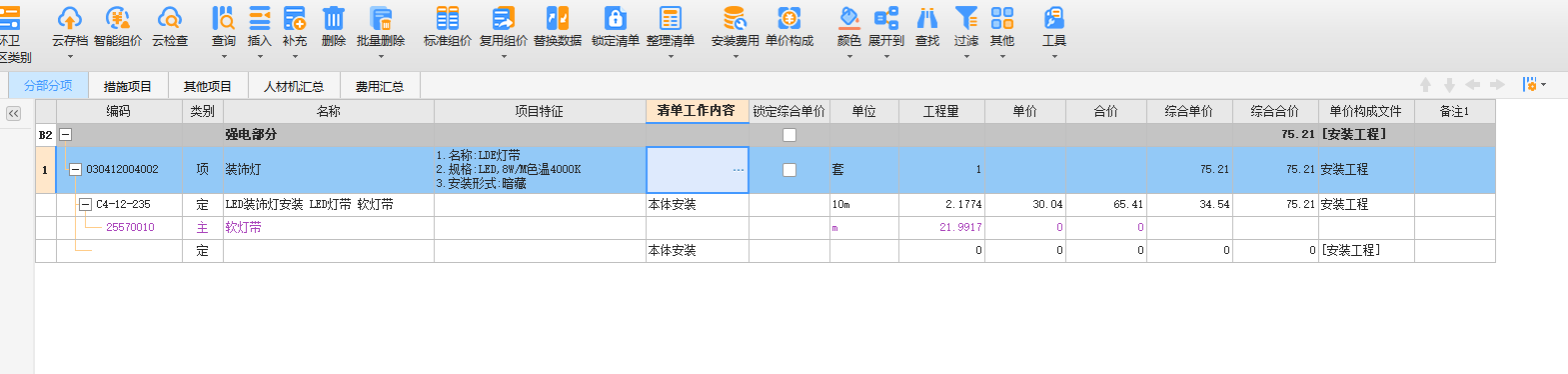Click the 查询 query icon
The width and height of the screenshot is (1568, 374).
[224, 18]
